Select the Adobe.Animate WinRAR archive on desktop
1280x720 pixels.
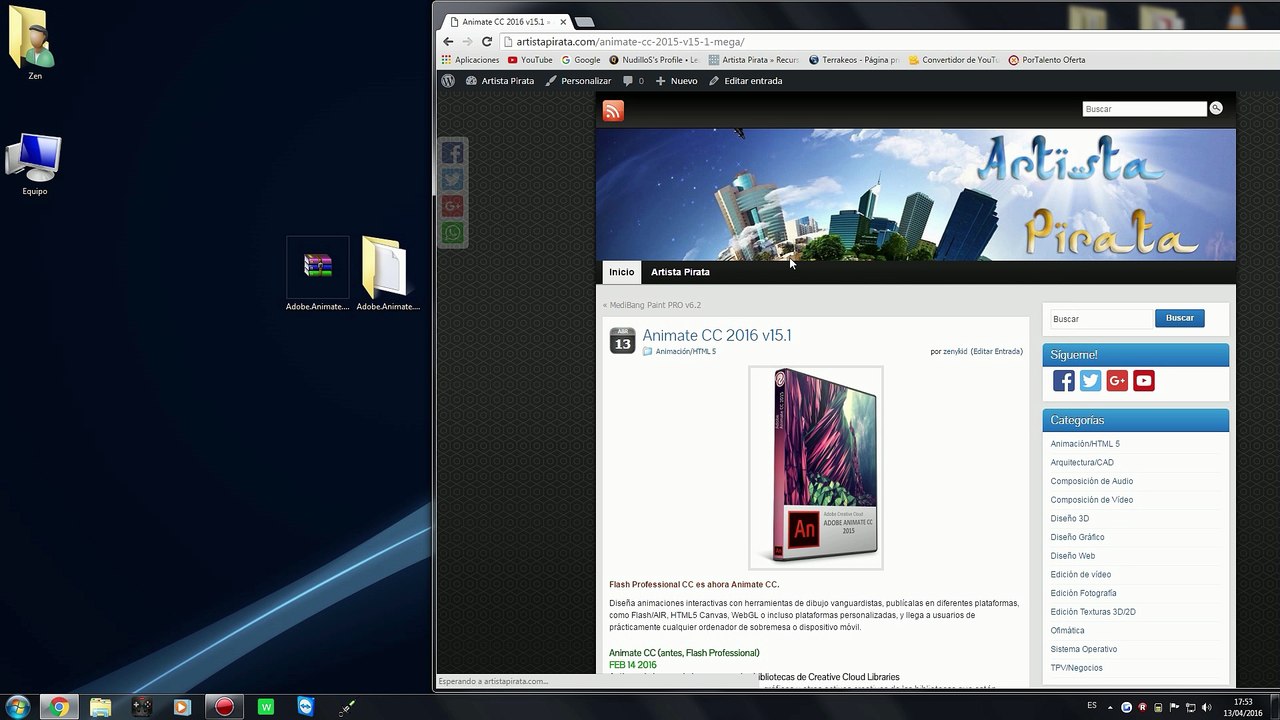[x=318, y=275]
